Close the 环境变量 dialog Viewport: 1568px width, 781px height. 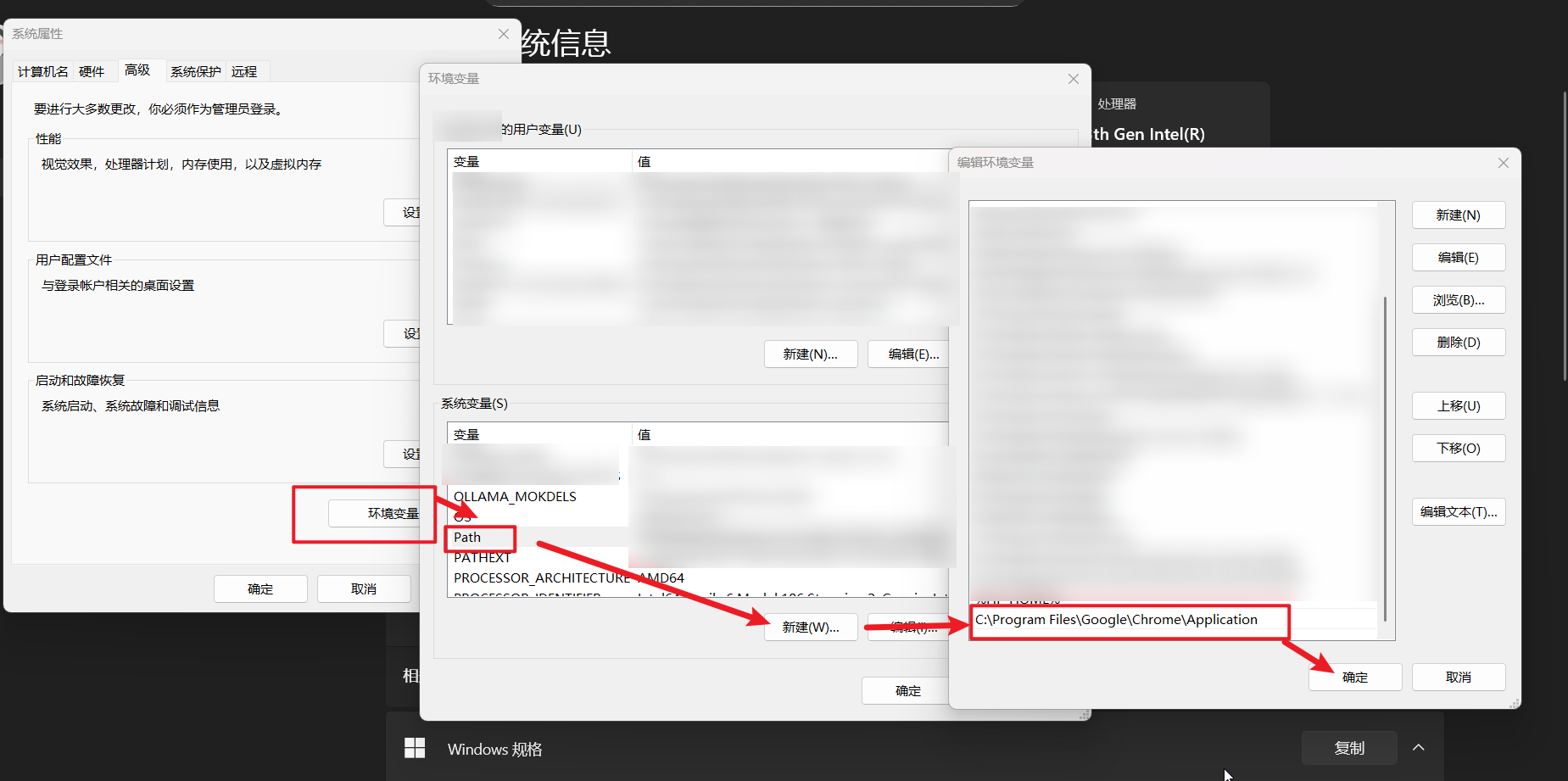pyautogui.click(x=1074, y=79)
